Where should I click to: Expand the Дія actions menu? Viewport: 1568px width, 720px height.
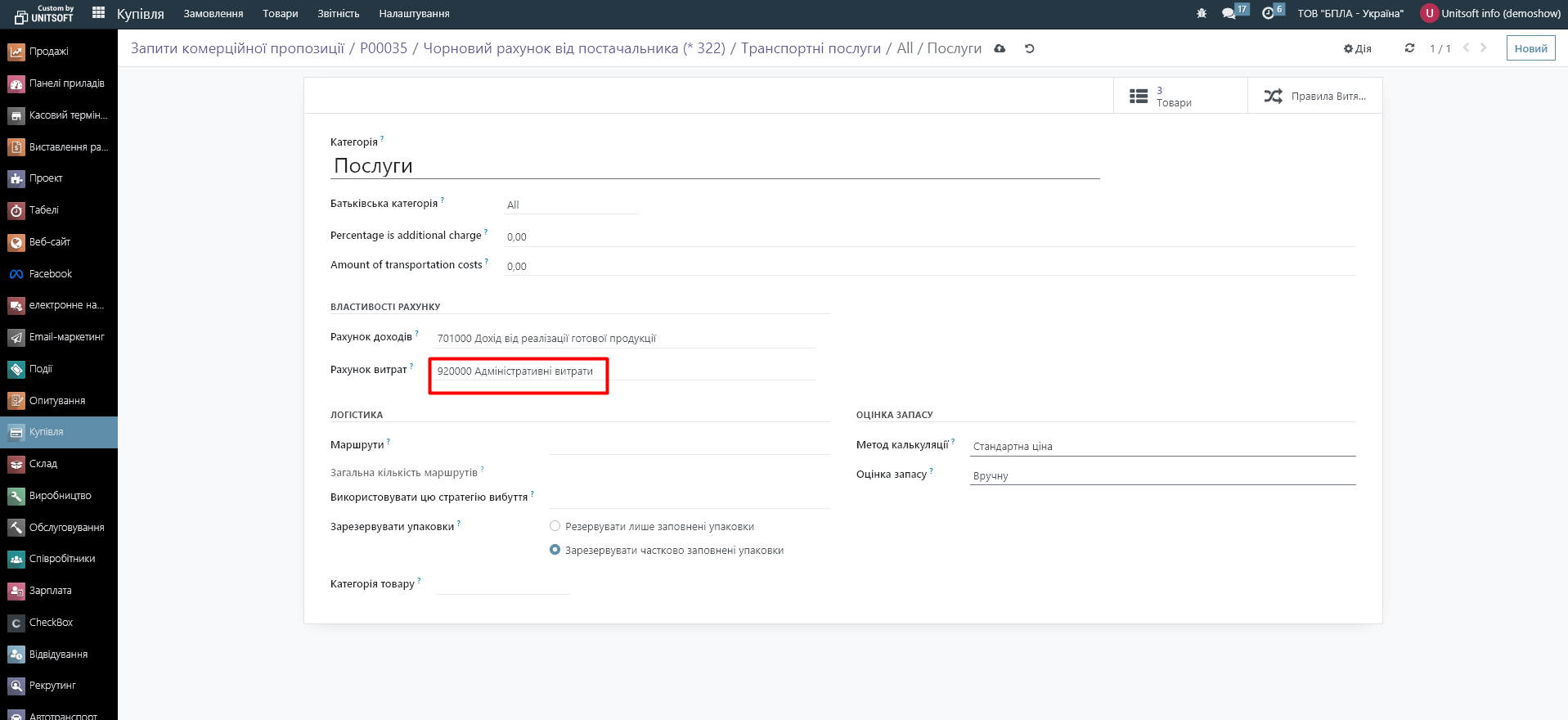click(1358, 49)
